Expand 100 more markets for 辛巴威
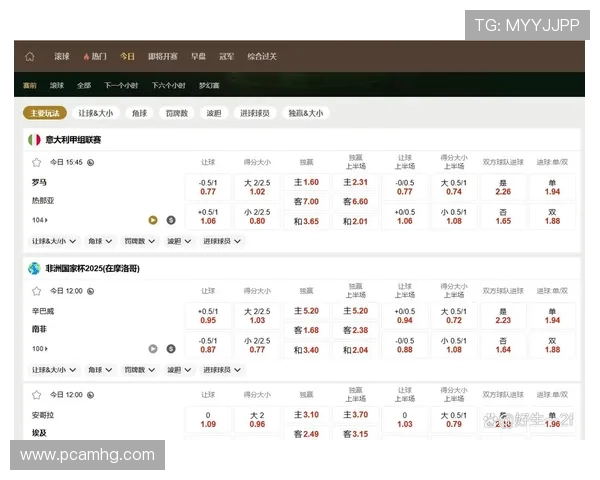The image size is (600, 480). [x=40, y=349]
